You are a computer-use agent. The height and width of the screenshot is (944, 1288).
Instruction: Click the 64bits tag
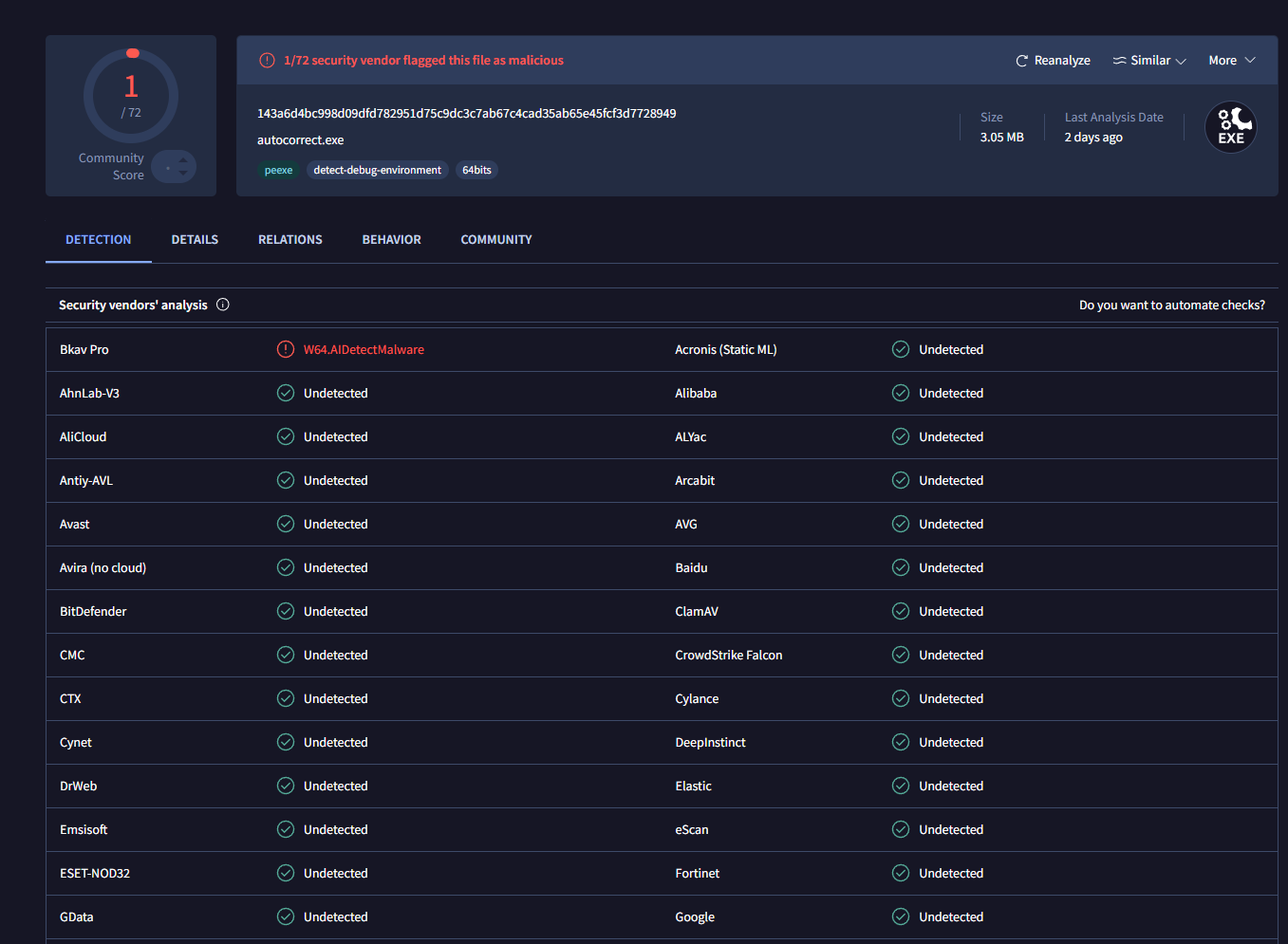[476, 170]
